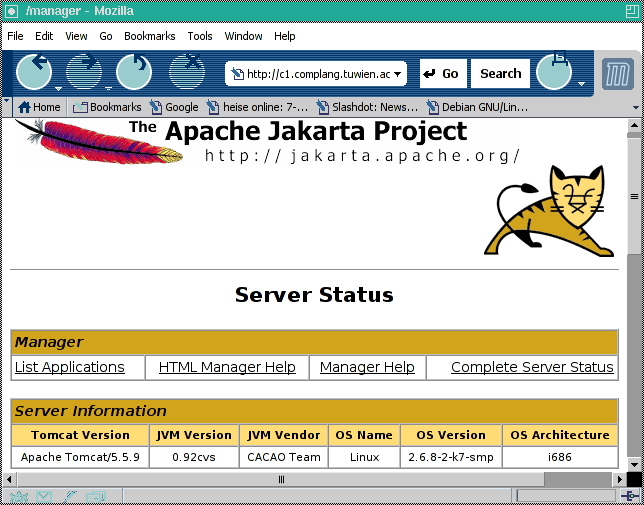Click the Forward navigation button
The width and height of the screenshot is (644, 505).
point(84,72)
